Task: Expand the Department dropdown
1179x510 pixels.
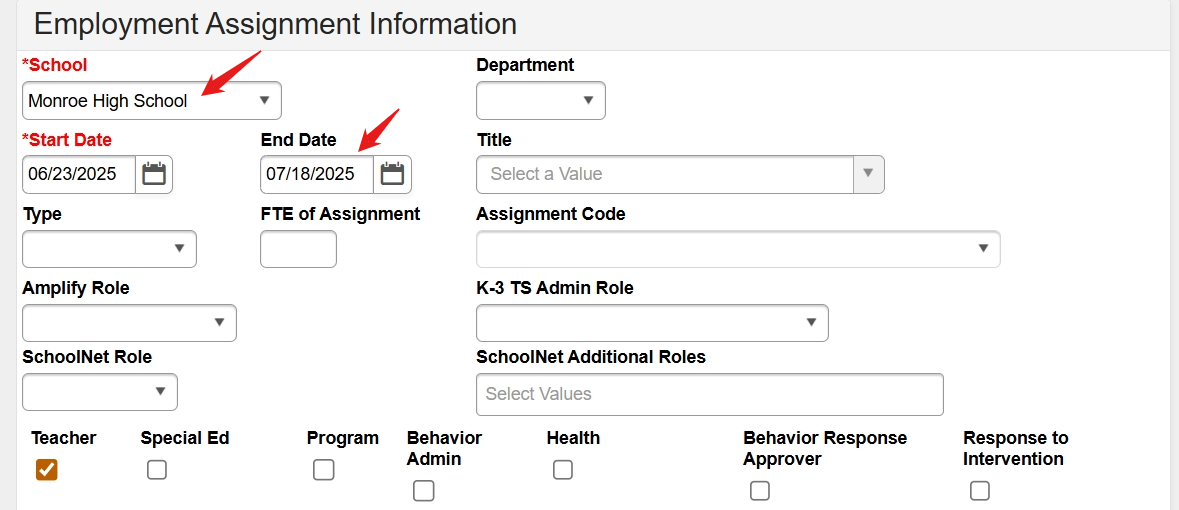Action: pos(541,101)
